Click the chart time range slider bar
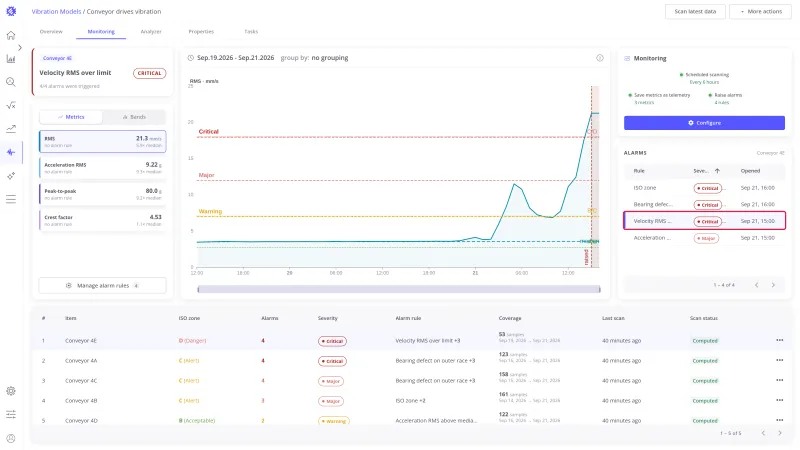The width and height of the screenshot is (800, 450). click(x=398, y=289)
